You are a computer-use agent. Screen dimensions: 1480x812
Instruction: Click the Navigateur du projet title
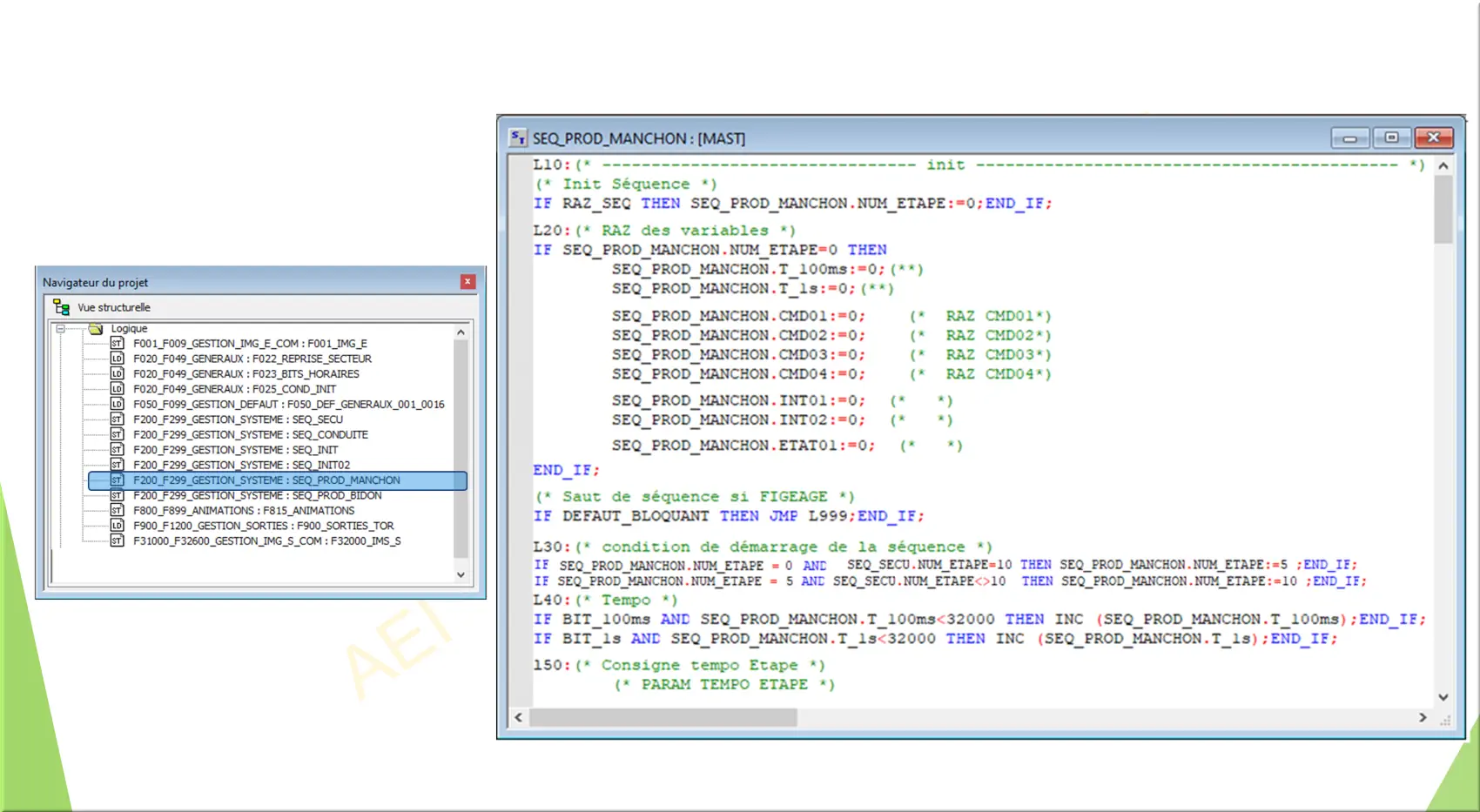95,282
